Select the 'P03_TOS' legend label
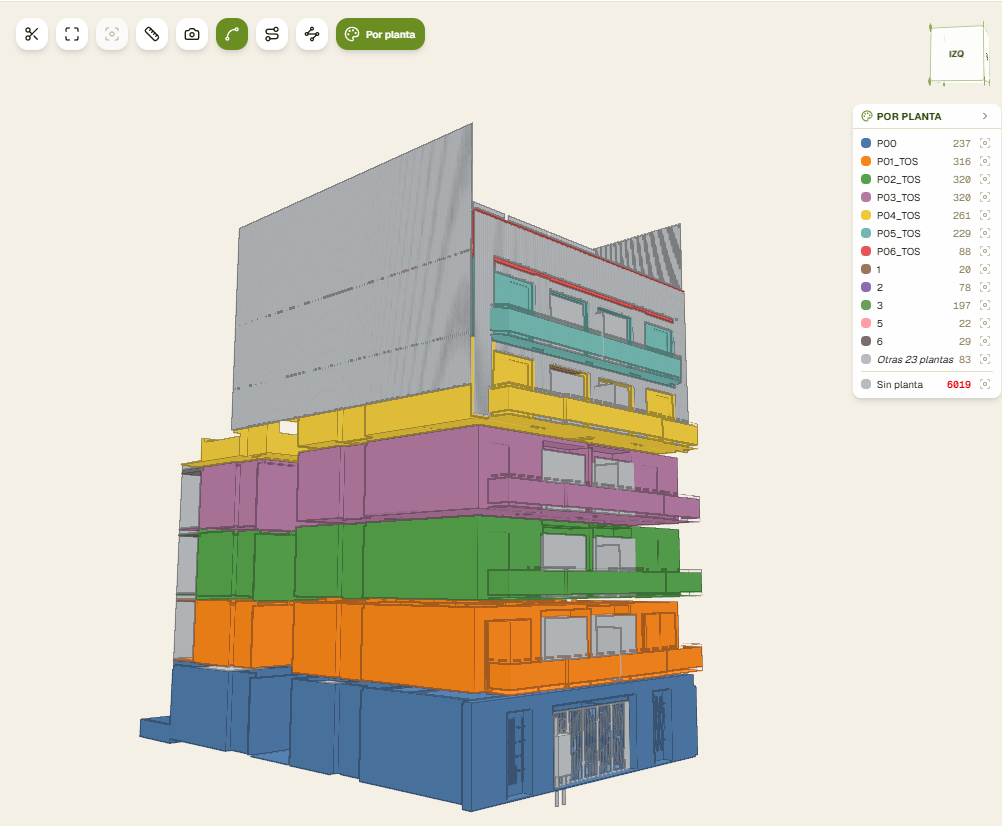Viewport: 1002px width, 826px height. (898, 198)
